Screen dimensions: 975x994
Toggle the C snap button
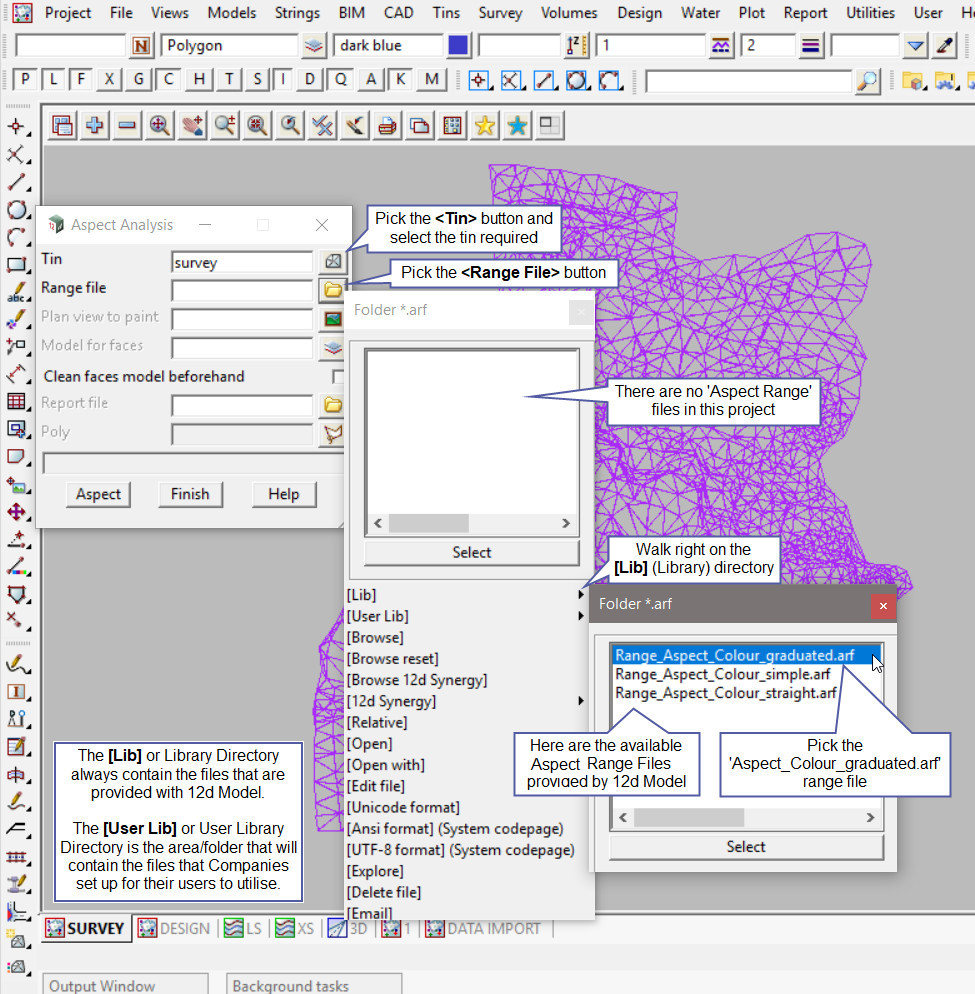point(168,79)
